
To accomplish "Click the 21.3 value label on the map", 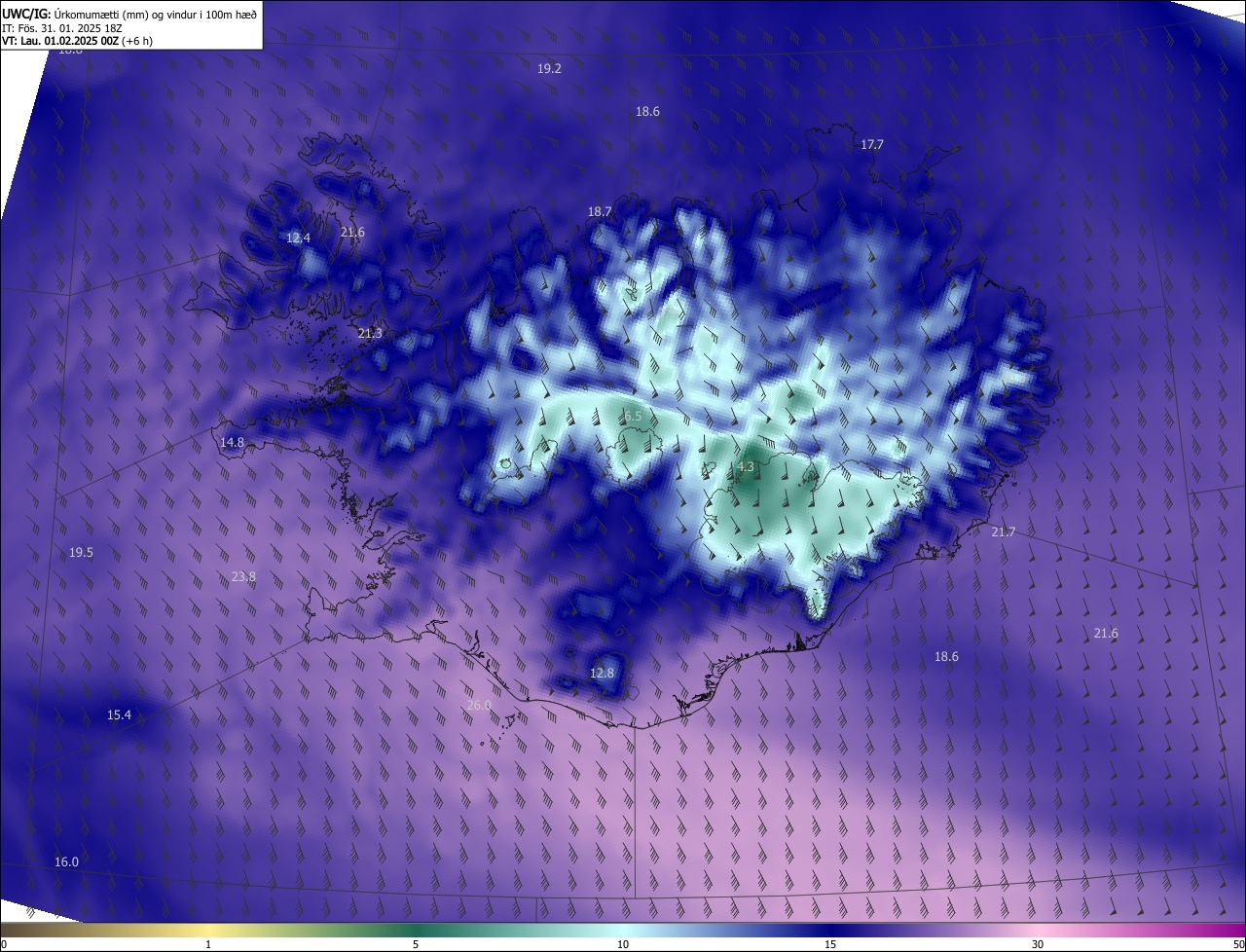I will click(370, 333).
